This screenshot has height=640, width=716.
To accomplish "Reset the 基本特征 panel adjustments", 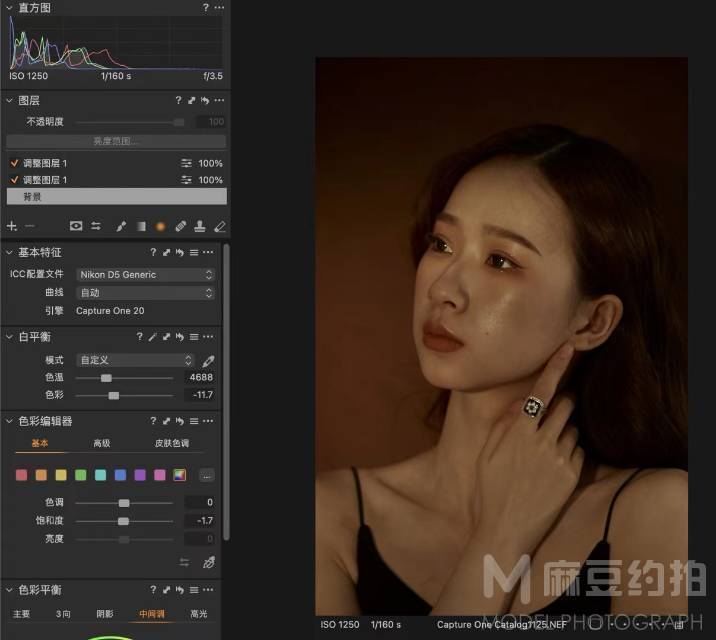I will [180, 252].
